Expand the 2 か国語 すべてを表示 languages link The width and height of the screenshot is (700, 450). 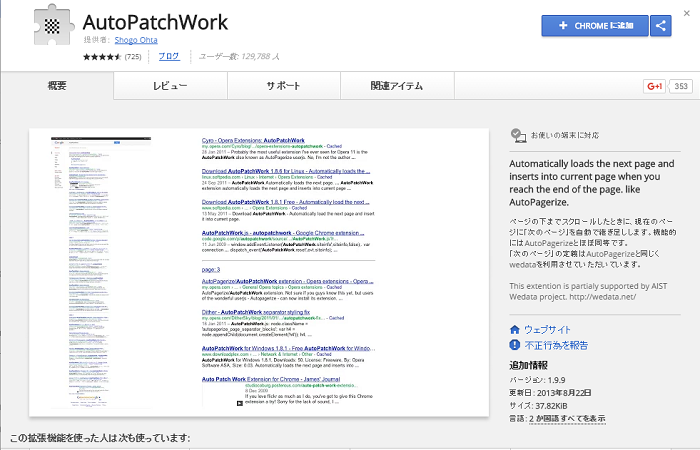click(567, 419)
